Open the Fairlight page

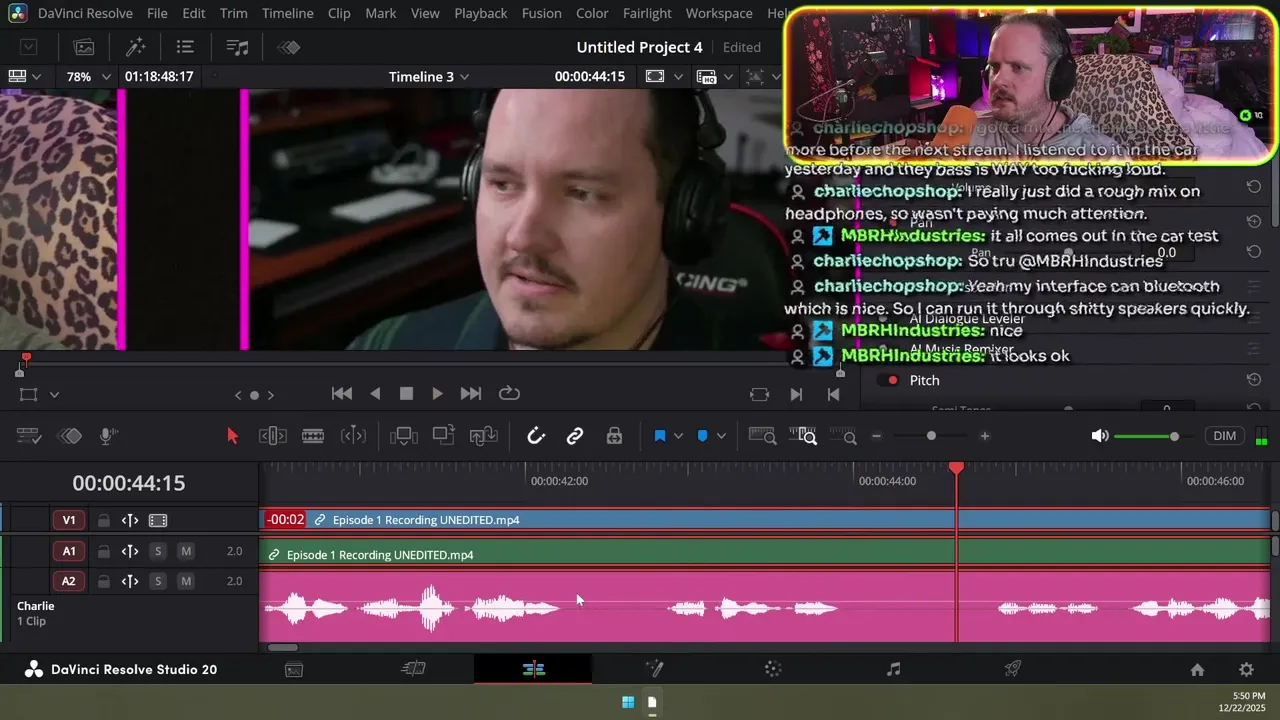894,670
